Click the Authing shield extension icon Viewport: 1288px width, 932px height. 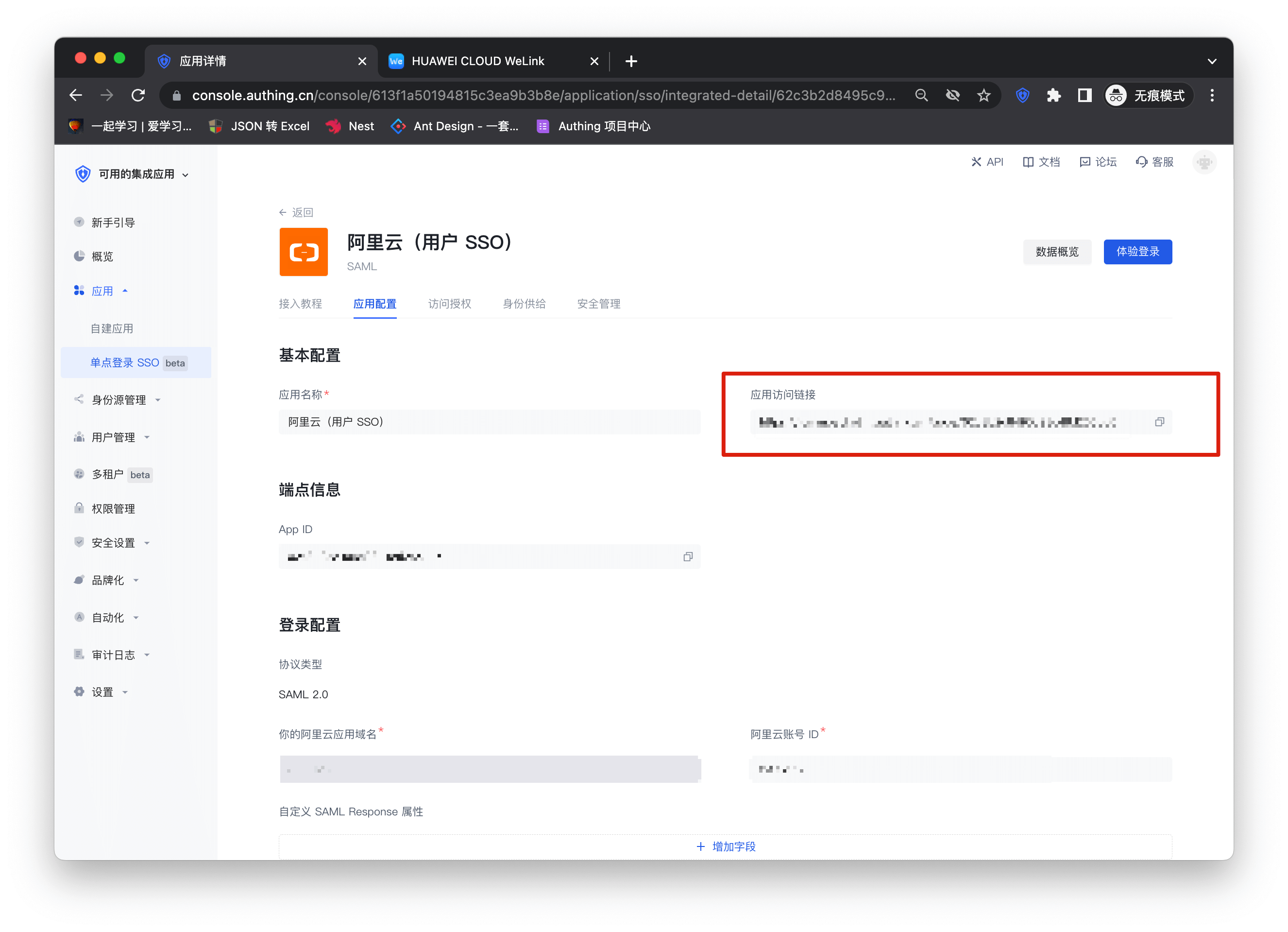click(x=1022, y=95)
